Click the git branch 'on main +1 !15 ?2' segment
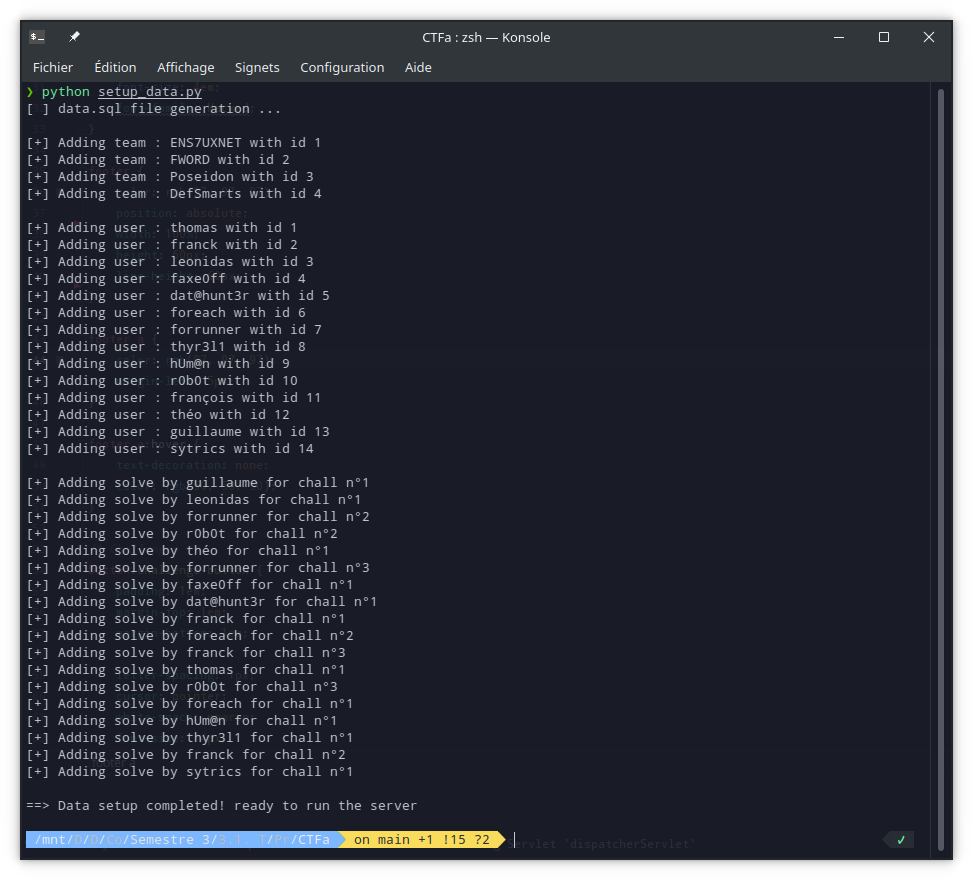This screenshot has height=880, width=973. pos(422,840)
